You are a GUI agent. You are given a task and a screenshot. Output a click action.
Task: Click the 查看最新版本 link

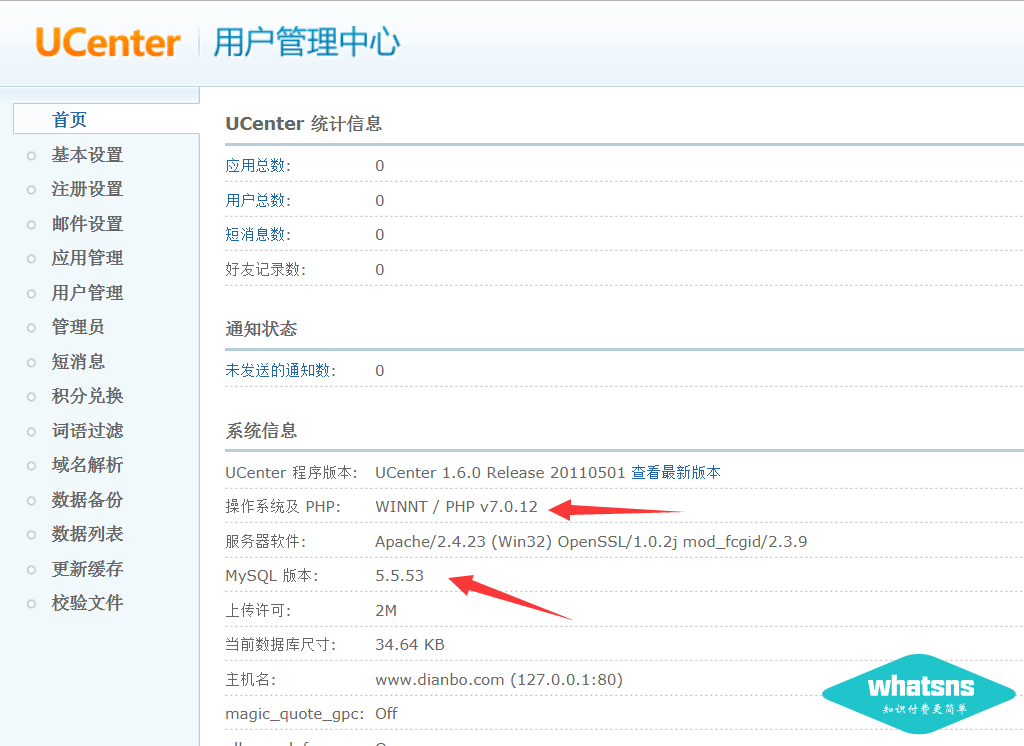tap(675, 472)
